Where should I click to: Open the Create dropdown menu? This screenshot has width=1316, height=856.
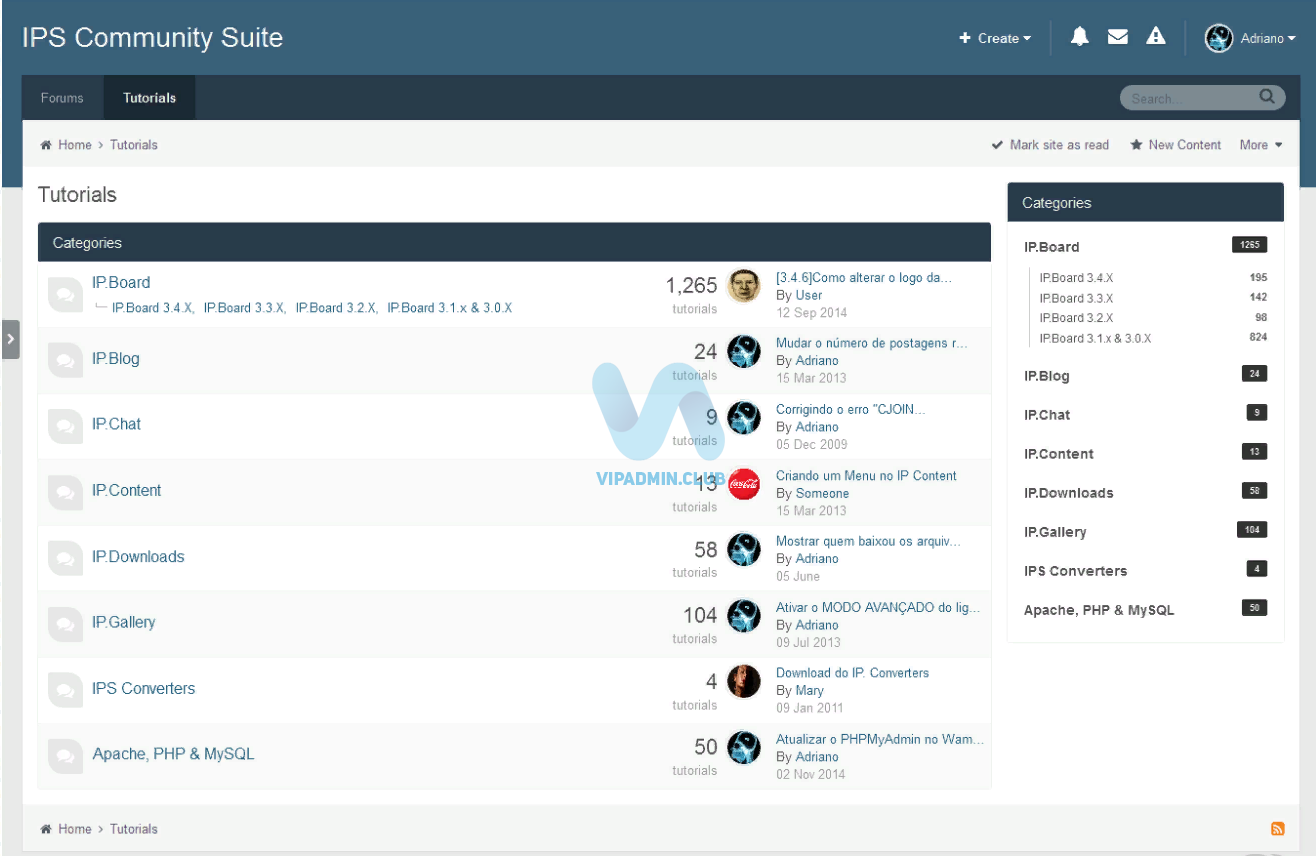(995, 38)
